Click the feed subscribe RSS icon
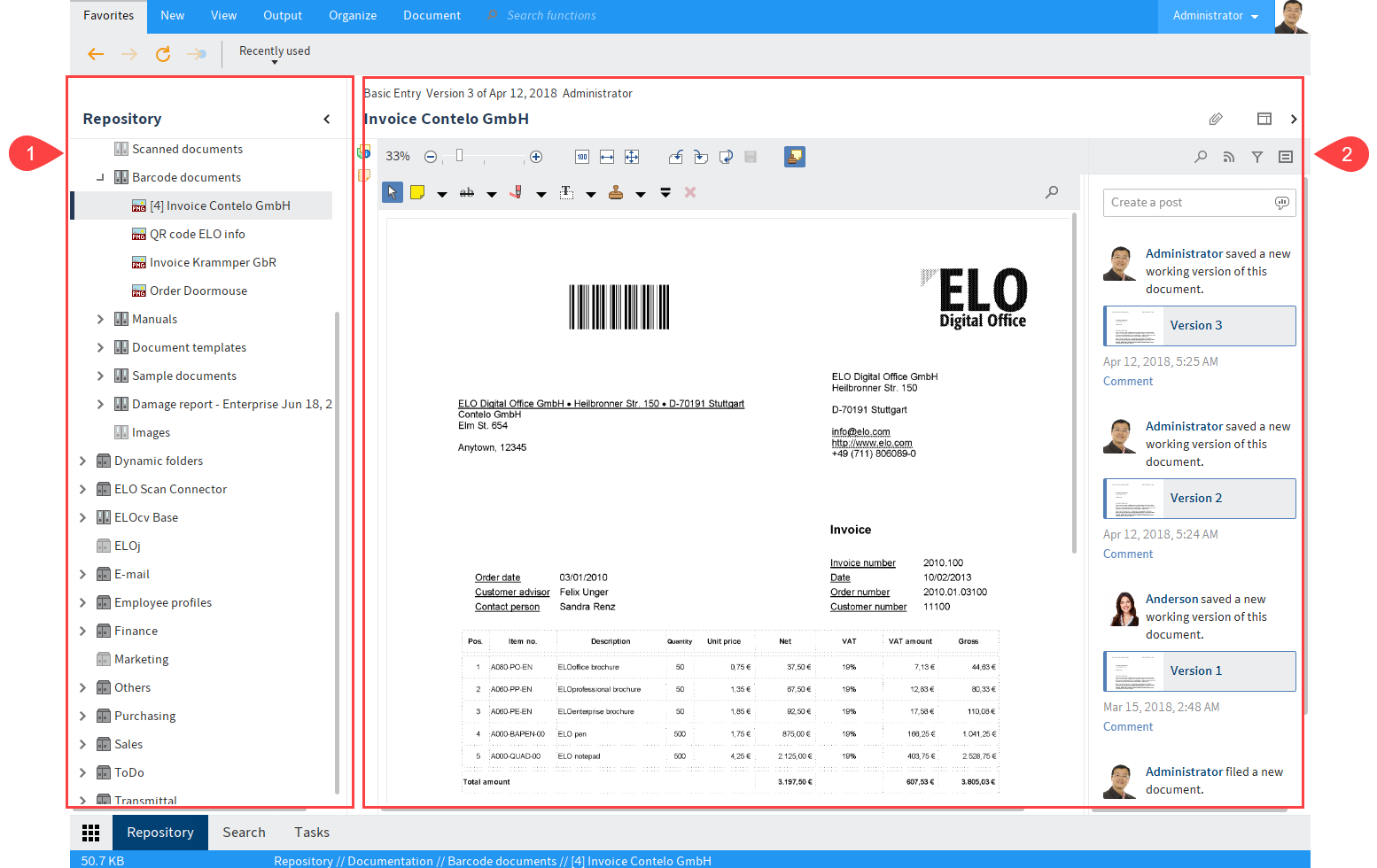The height and width of the screenshot is (868, 1377). pos(1228,157)
